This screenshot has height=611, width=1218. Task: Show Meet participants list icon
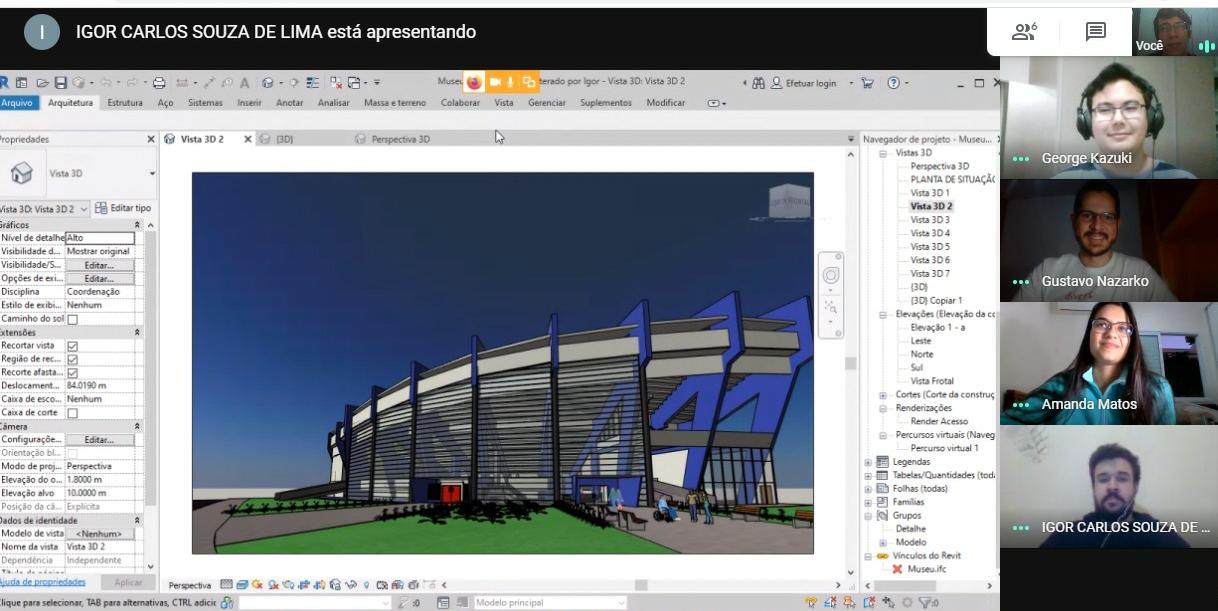pyautogui.click(x=1023, y=32)
